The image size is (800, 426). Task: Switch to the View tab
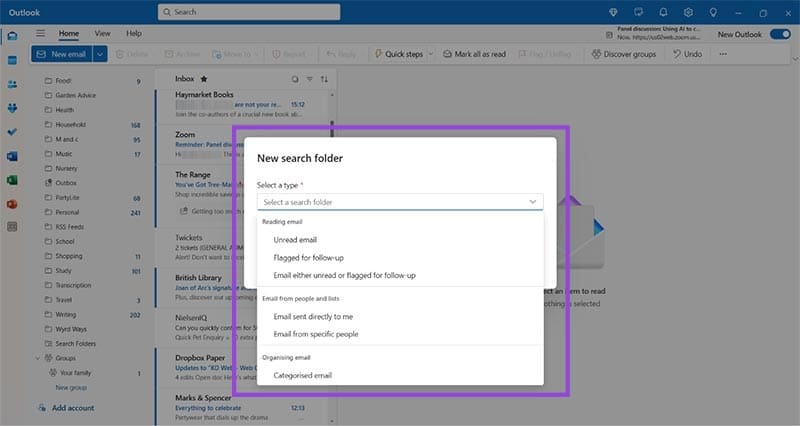tap(103, 34)
